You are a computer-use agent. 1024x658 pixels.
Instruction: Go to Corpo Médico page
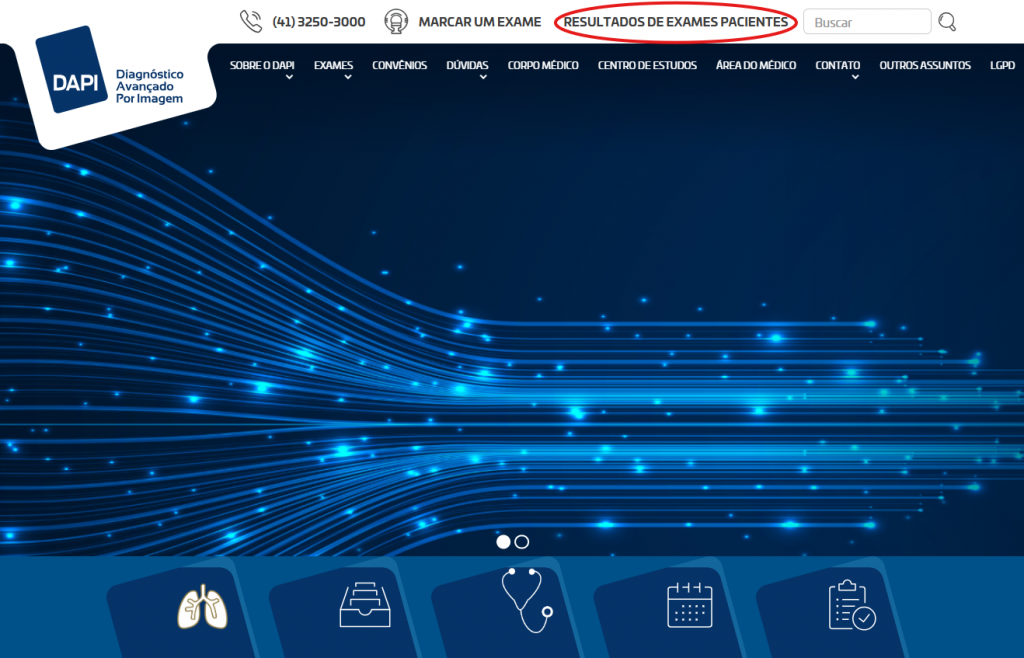point(543,66)
